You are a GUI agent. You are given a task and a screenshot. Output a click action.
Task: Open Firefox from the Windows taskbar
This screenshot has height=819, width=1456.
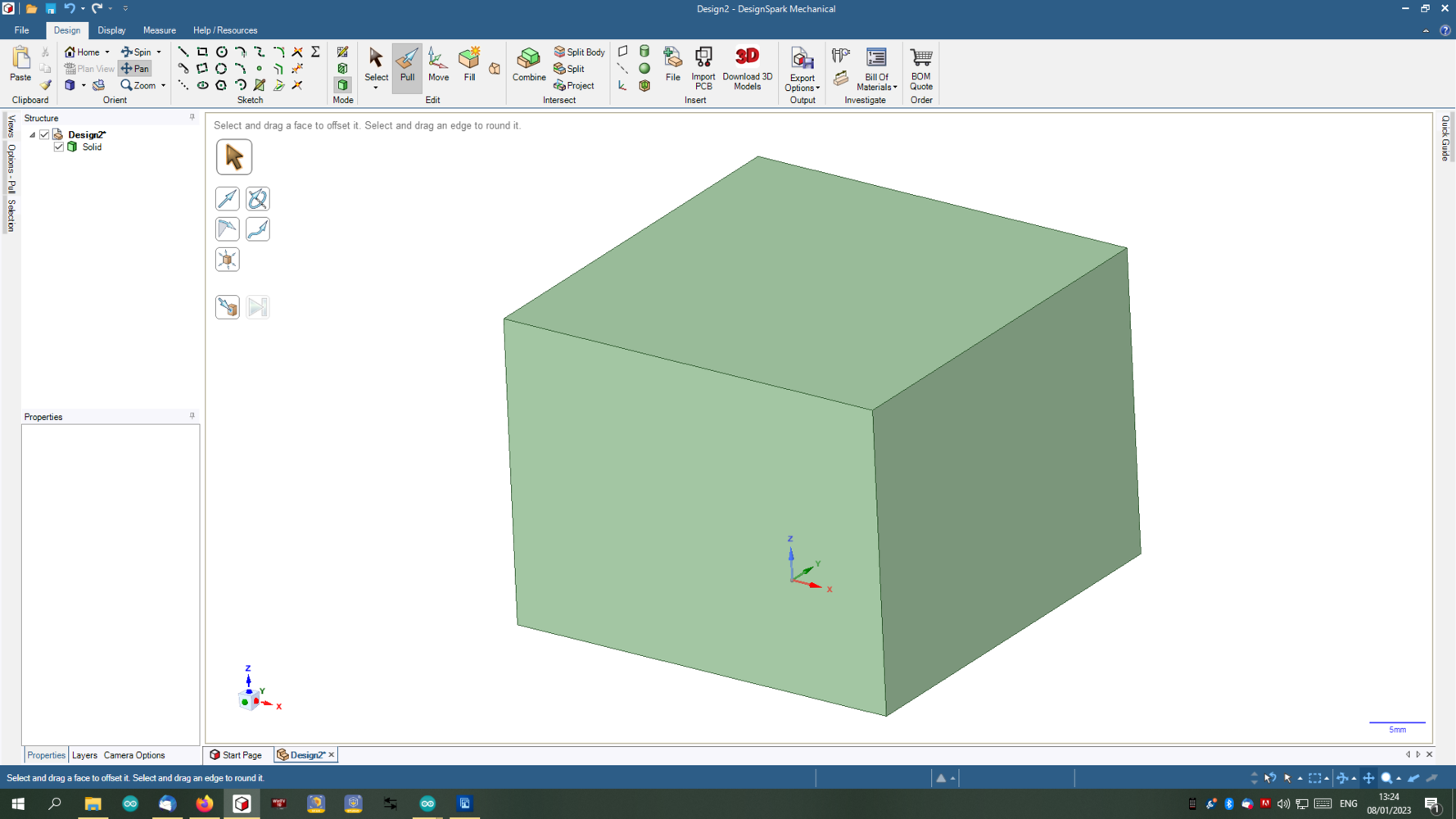point(204,803)
